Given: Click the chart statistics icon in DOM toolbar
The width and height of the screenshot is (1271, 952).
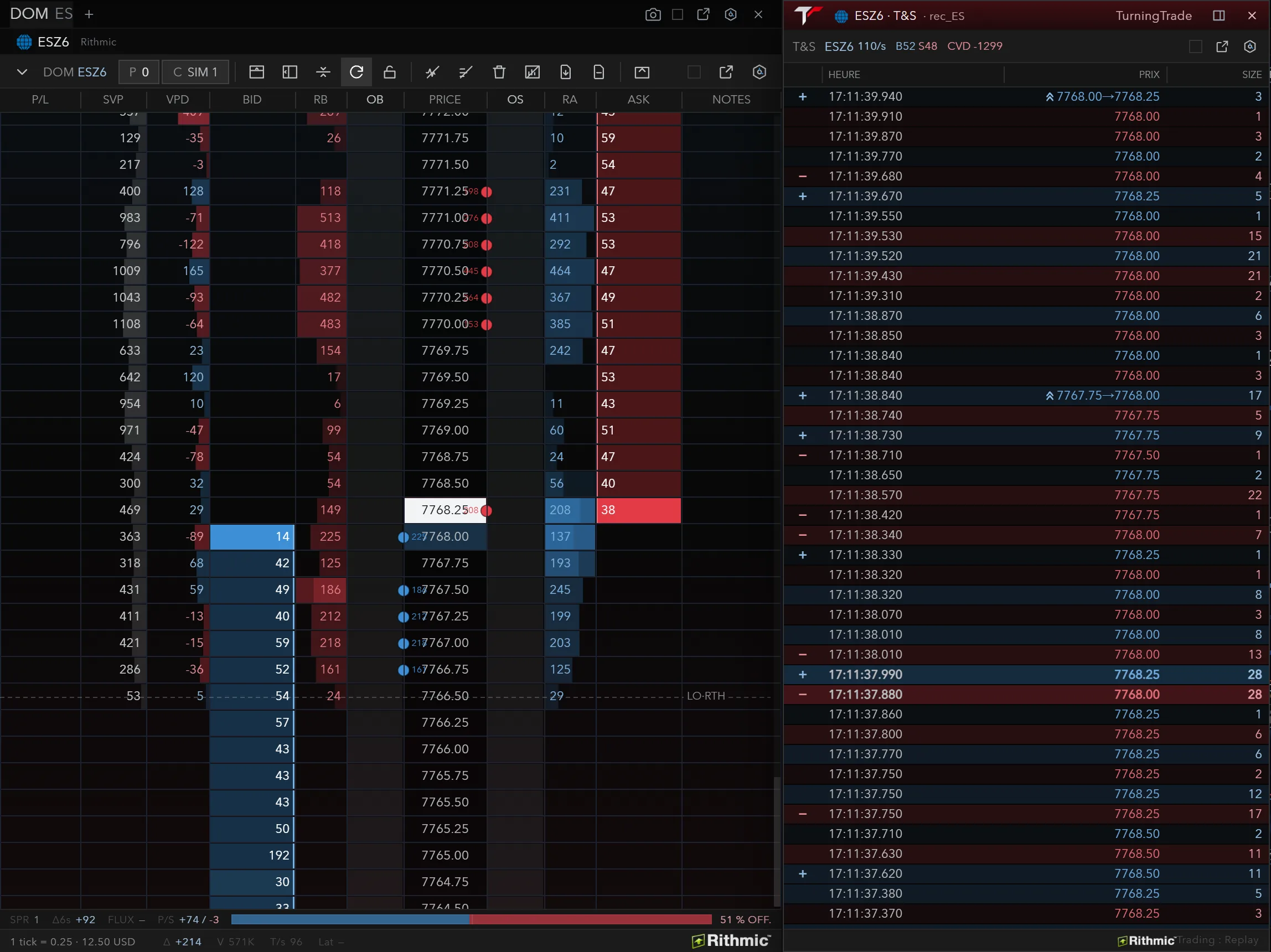Looking at the screenshot, I should 532,72.
